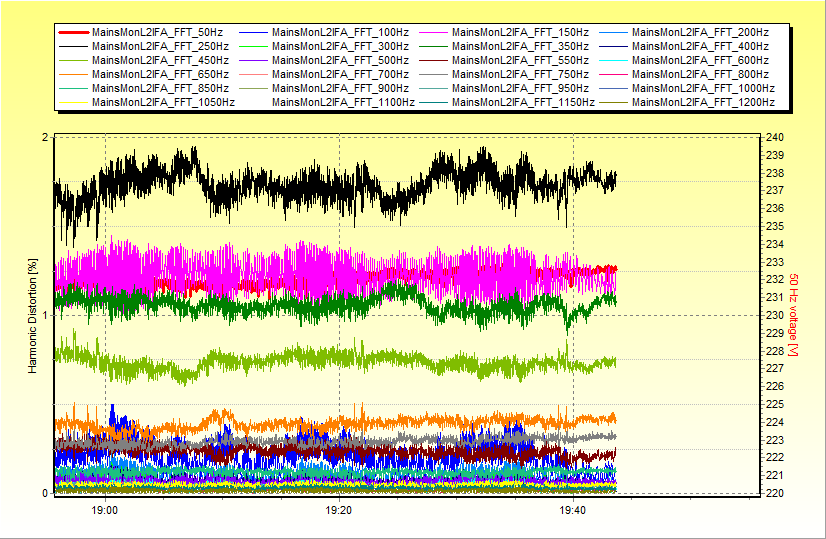The image size is (826, 539).
Task: Click the 19:40 time axis label
Action: point(573,510)
